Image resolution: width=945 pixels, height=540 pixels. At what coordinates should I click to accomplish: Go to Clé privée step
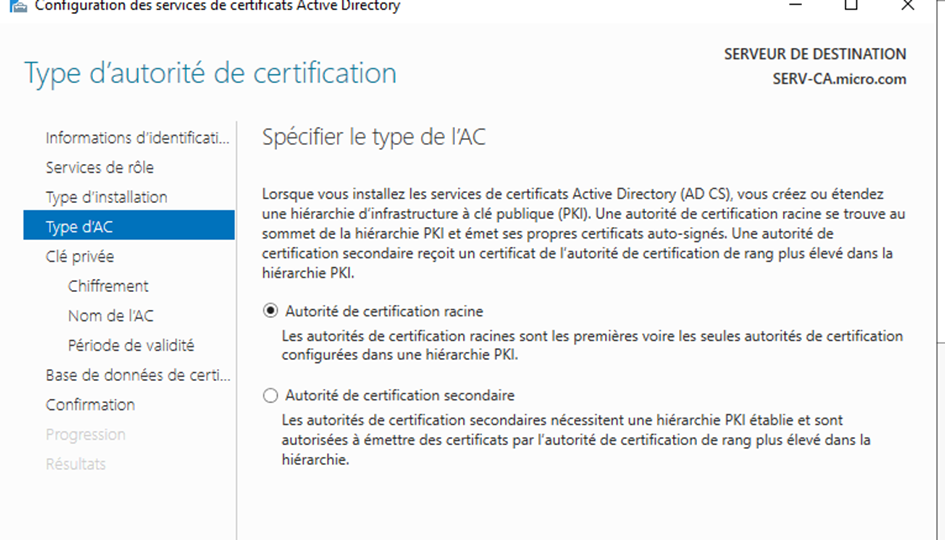click(80, 257)
